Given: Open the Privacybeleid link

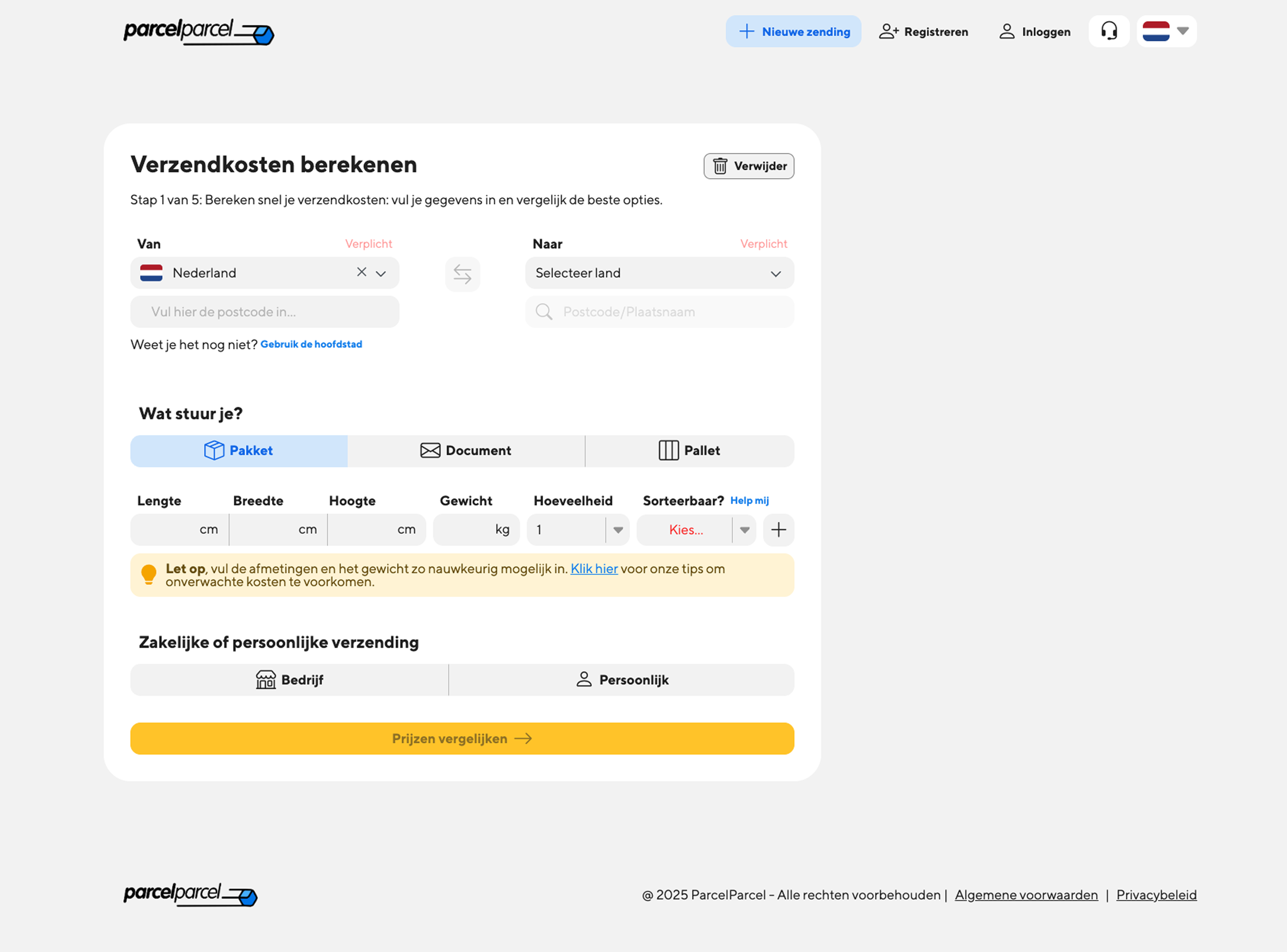Looking at the screenshot, I should (x=1156, y=895).
